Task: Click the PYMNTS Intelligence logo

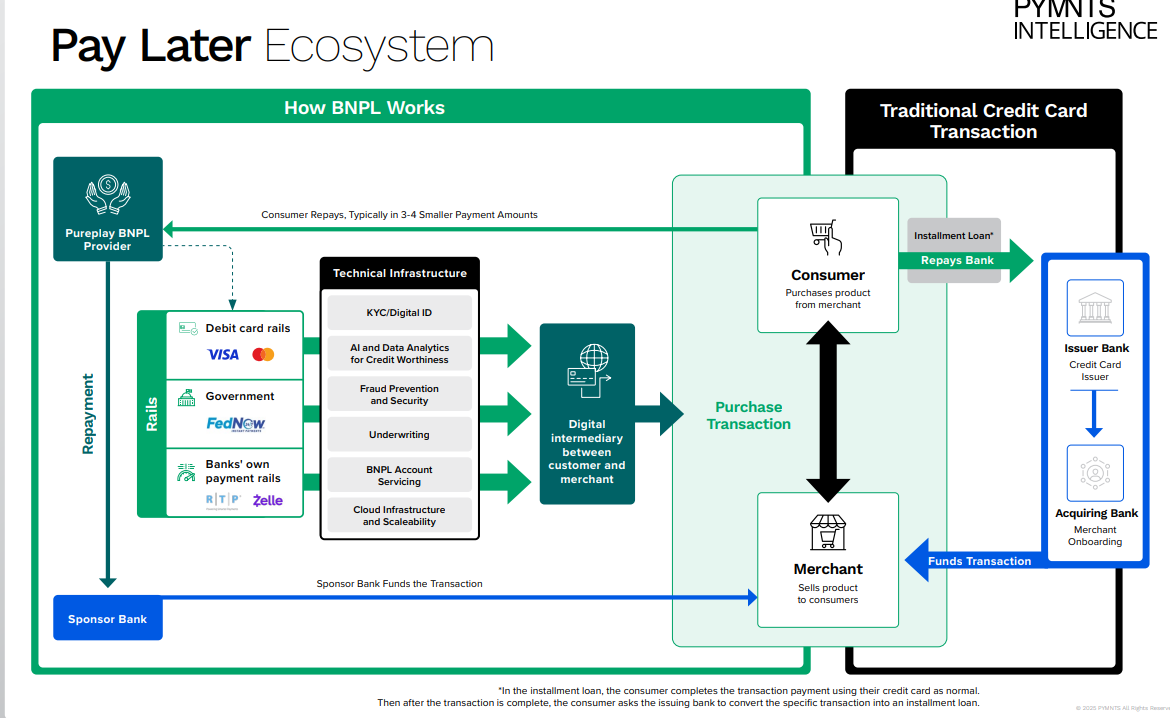Action: tap(1084, 20)
